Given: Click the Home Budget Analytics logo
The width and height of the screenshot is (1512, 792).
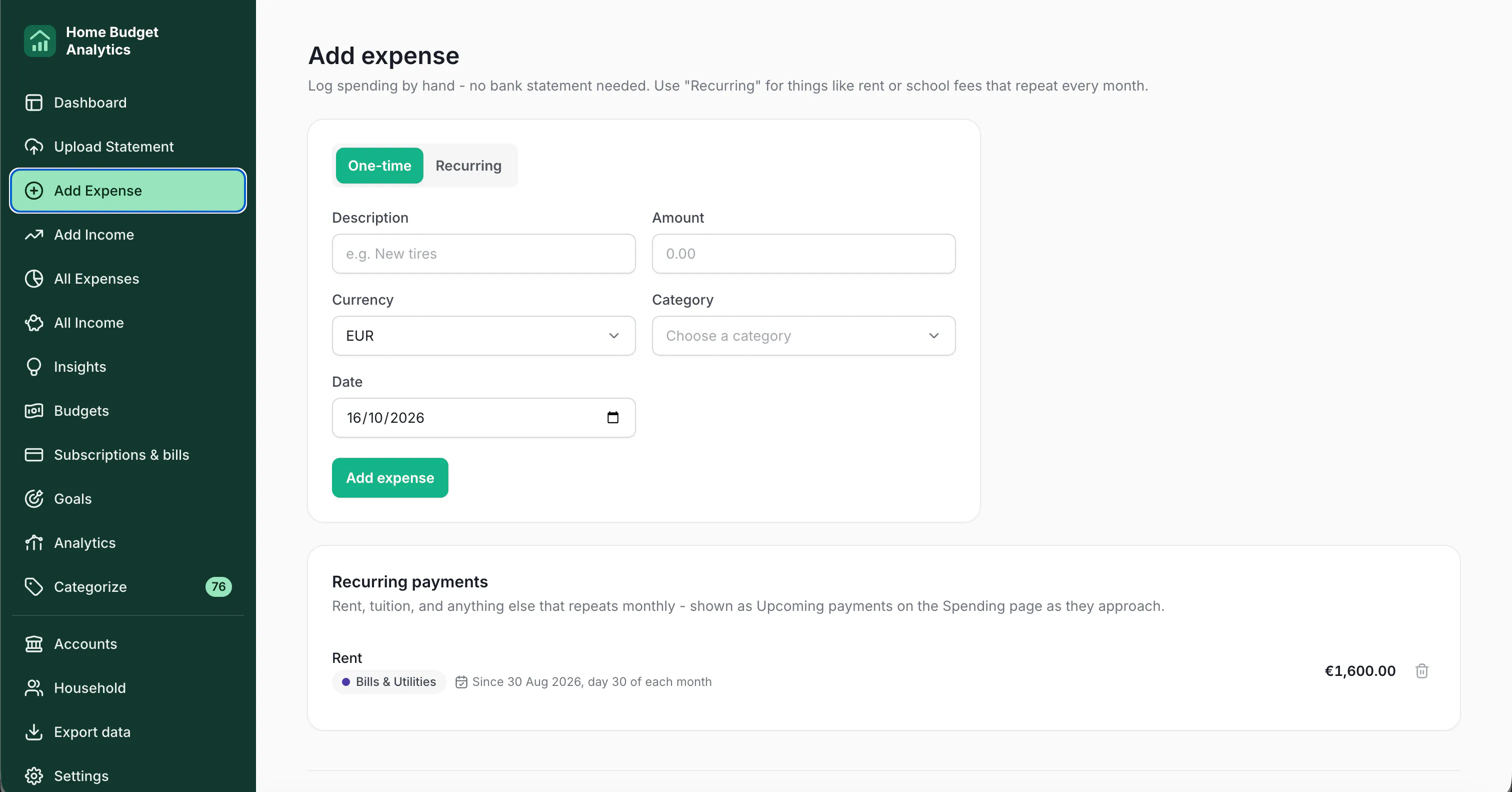Looking at the screenshot, I should (x=40, y=41).
